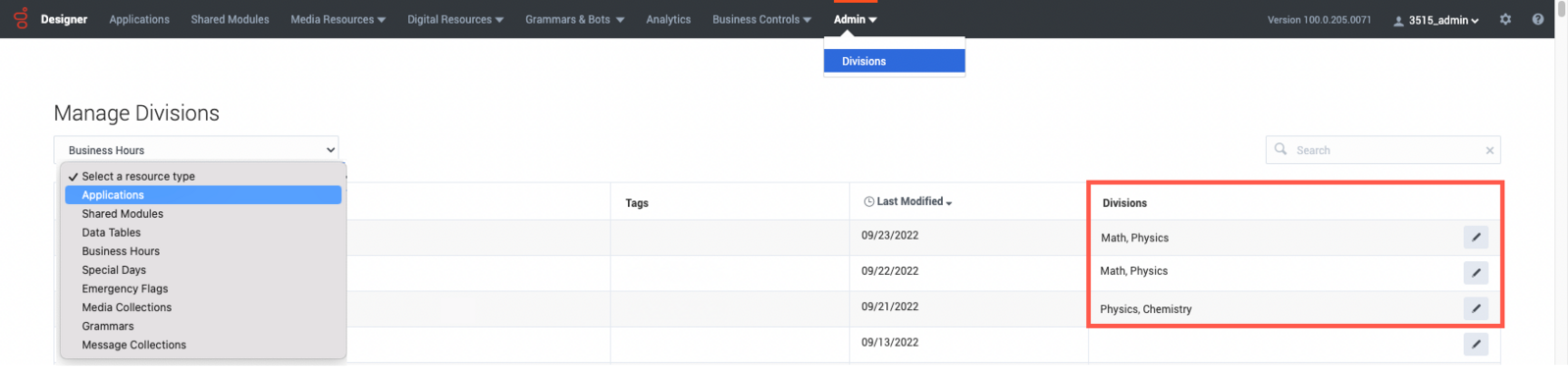Expand the Business Controls menu
Viewport: 1568px width, 371px height.
click(x=761, y=19)
